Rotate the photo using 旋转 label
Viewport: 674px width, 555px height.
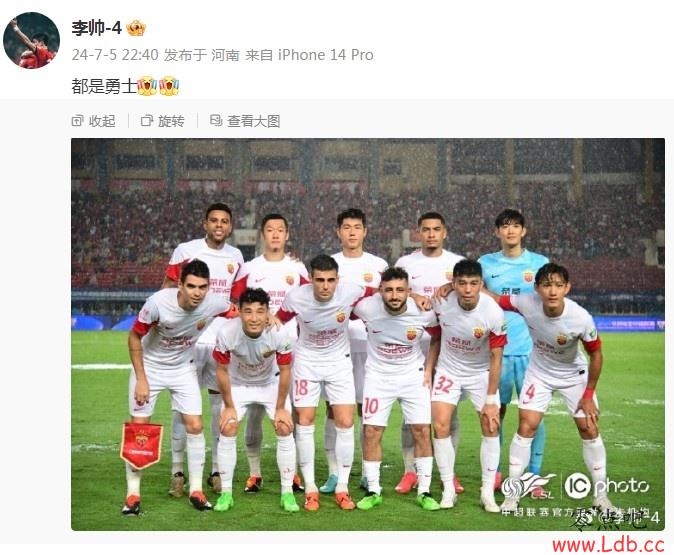click(171, 121)
